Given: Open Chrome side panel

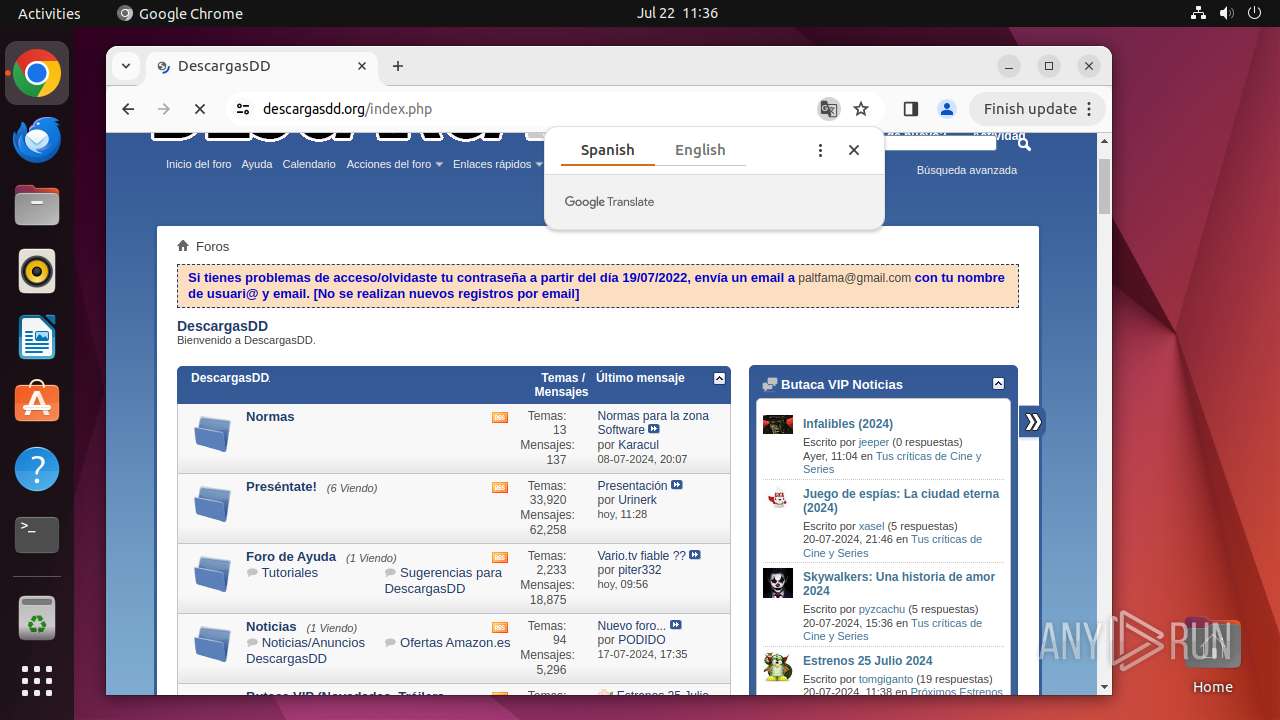Looking at the screenshot, I should [910, 109].
